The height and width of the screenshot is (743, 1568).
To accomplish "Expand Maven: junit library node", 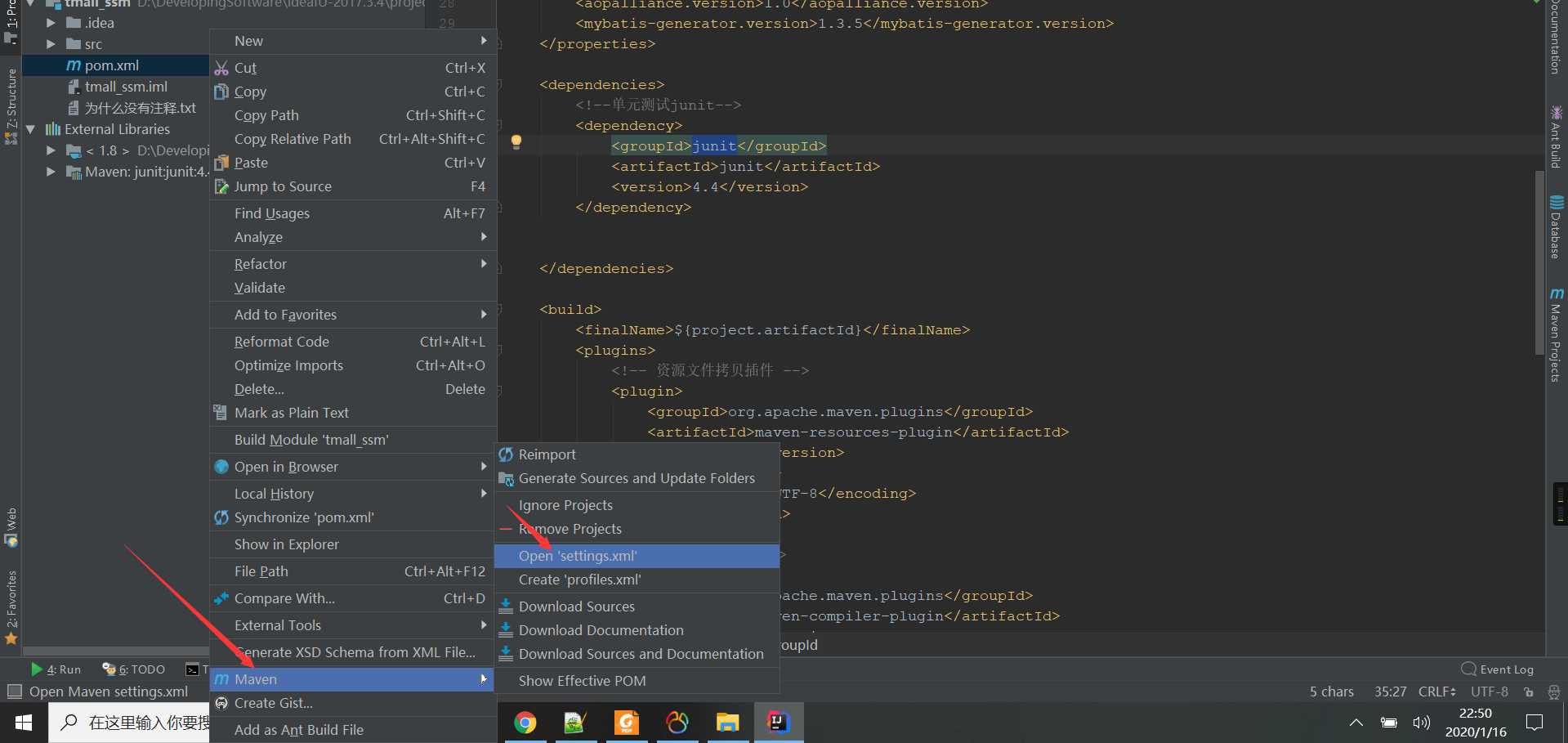I will point(51,172).
